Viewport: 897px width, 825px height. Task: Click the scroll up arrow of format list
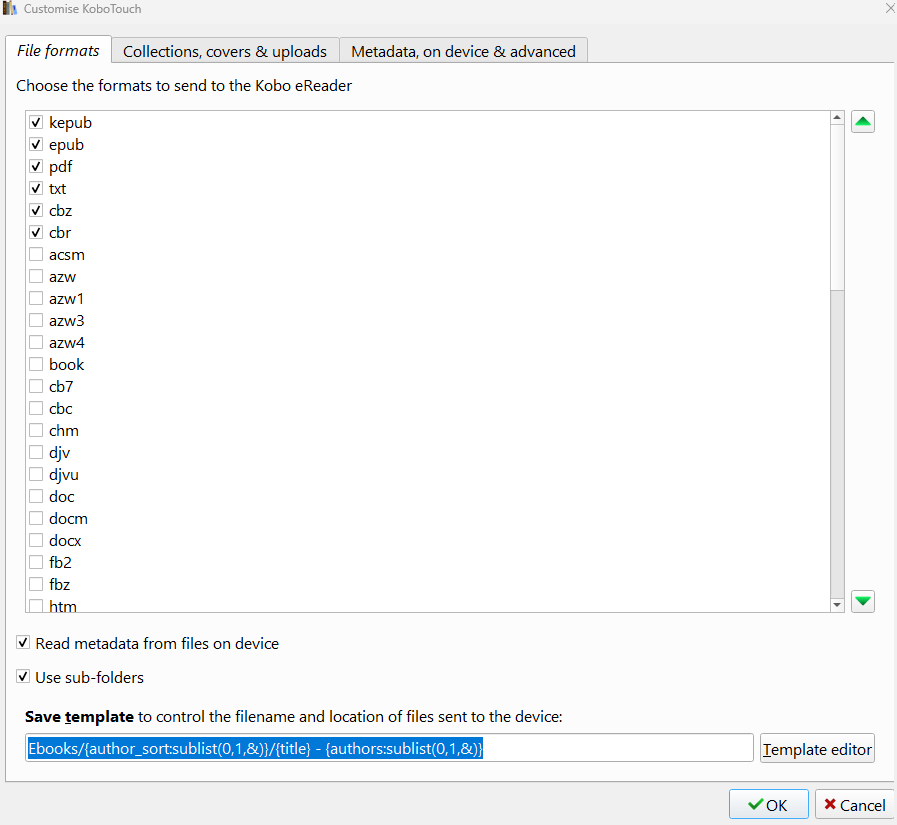point(837,117)
